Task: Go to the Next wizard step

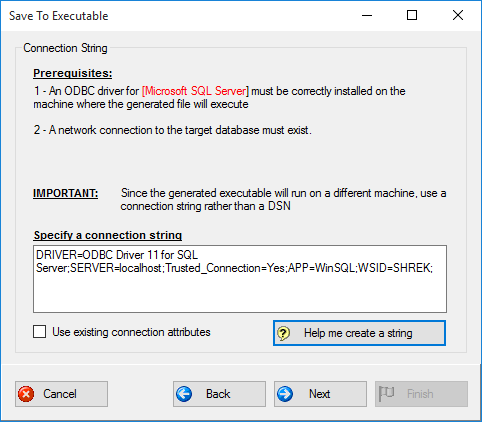Action: click(x=320, y=394)
